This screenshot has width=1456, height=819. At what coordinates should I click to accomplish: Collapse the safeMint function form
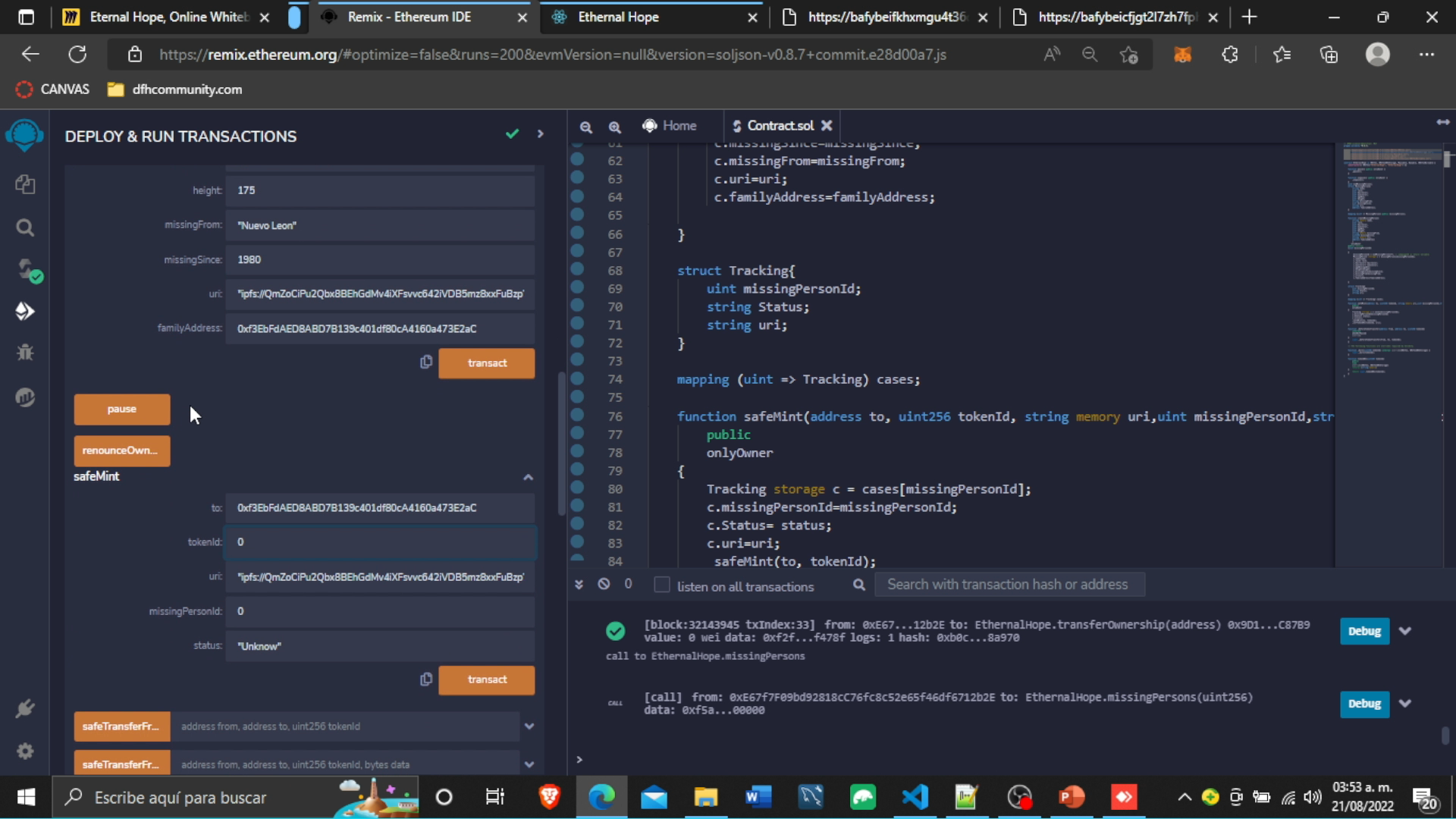coord(528,477)
